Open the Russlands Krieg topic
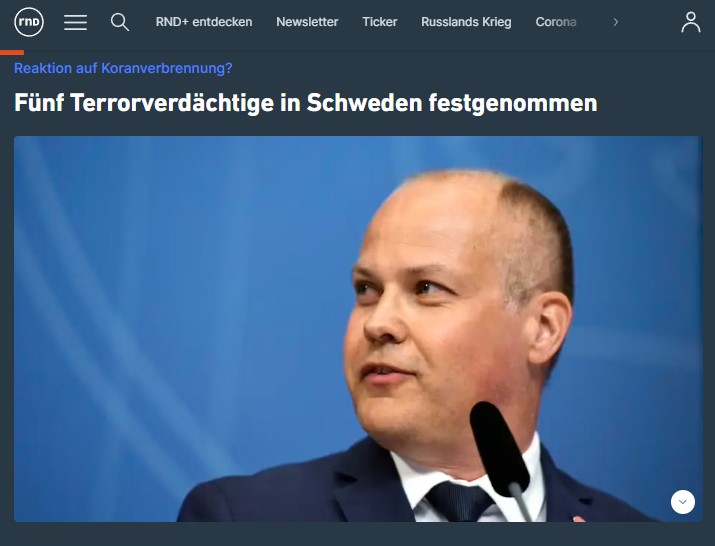715x546 pixels. click(x=466, y=22)
